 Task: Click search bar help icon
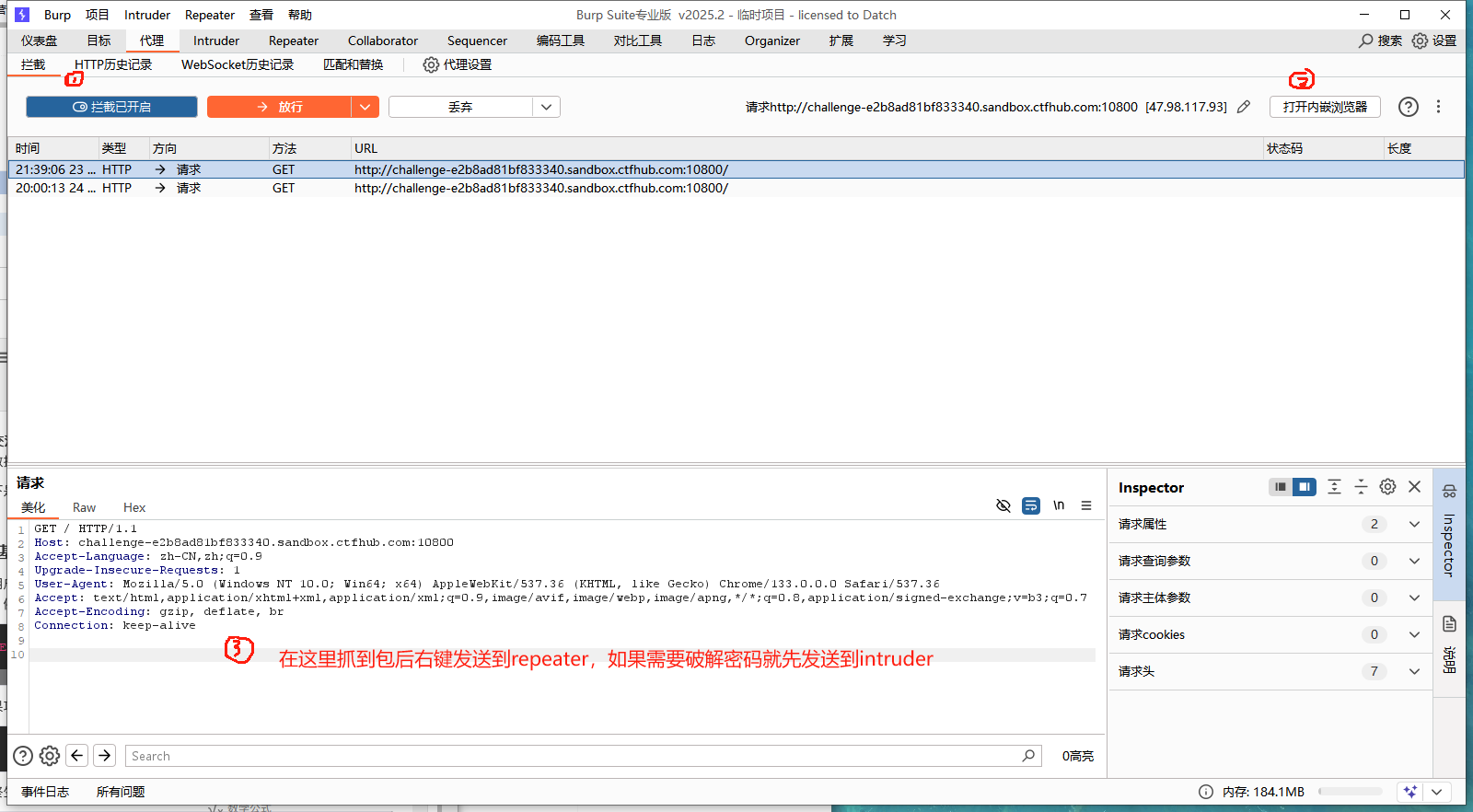point(23,756)
